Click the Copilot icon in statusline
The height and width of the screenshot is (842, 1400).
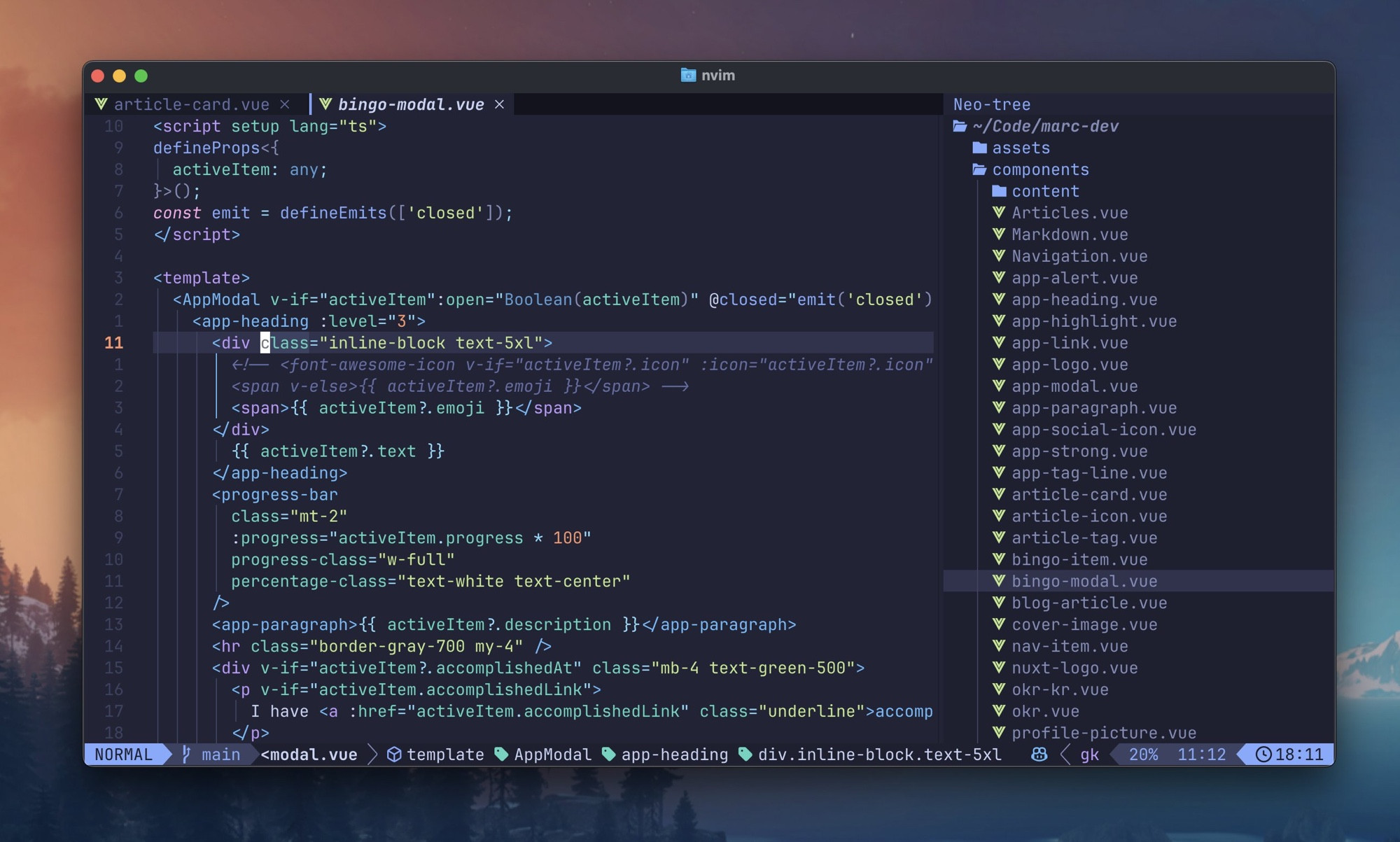[x=1039, y=755]
